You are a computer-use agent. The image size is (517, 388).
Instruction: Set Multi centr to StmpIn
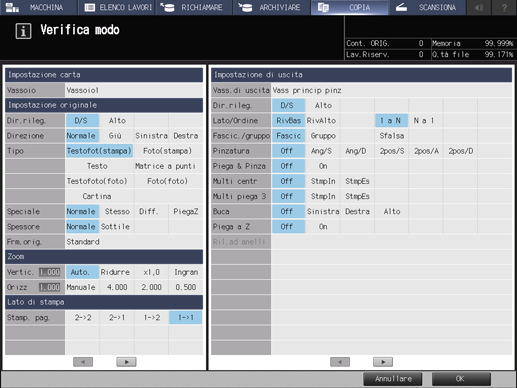point(323,181)
